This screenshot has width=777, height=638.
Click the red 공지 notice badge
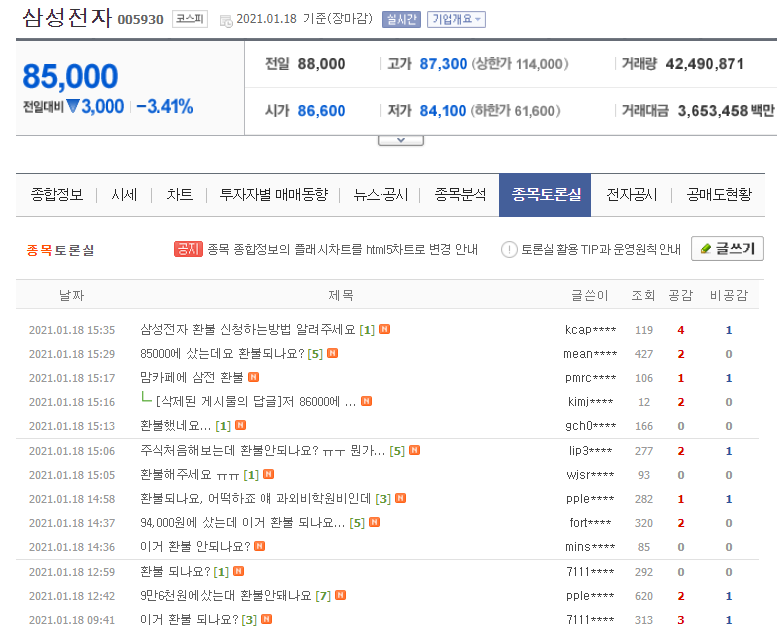point(188,249)
